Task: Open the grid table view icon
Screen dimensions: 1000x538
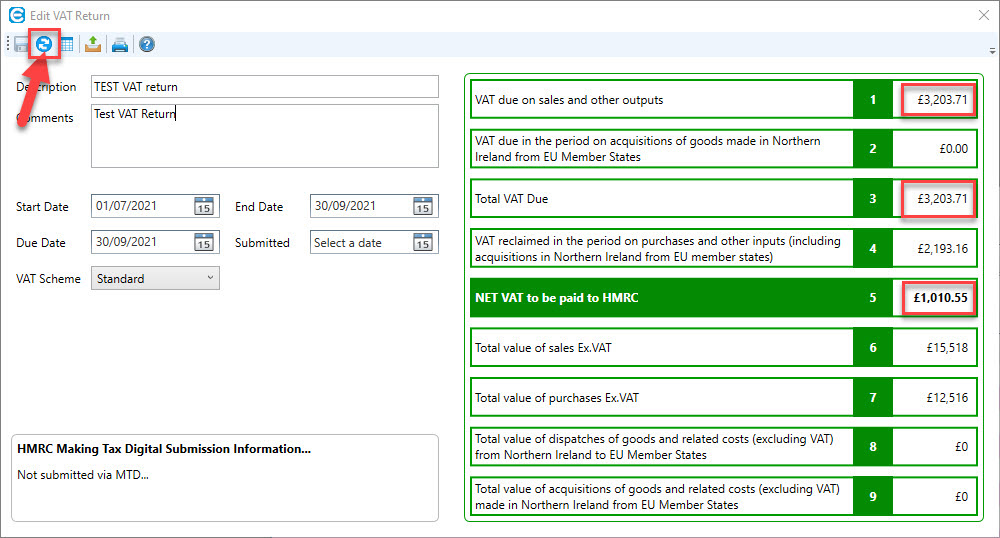Action: point(66,44)
